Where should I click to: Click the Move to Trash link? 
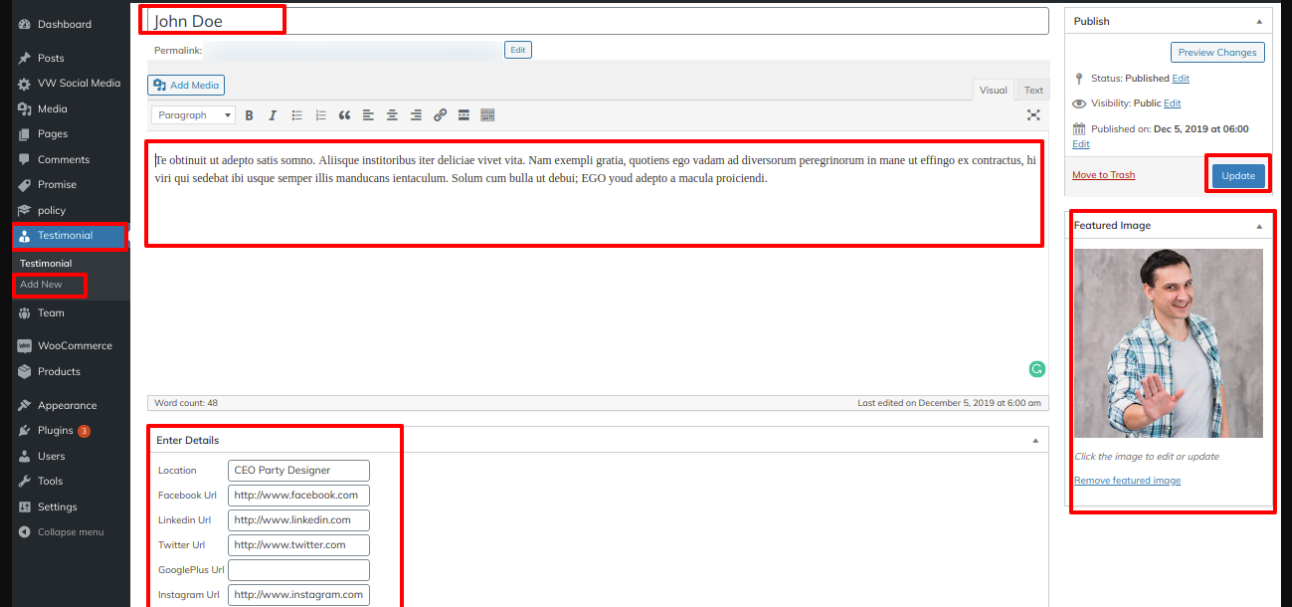[1103, 175]
